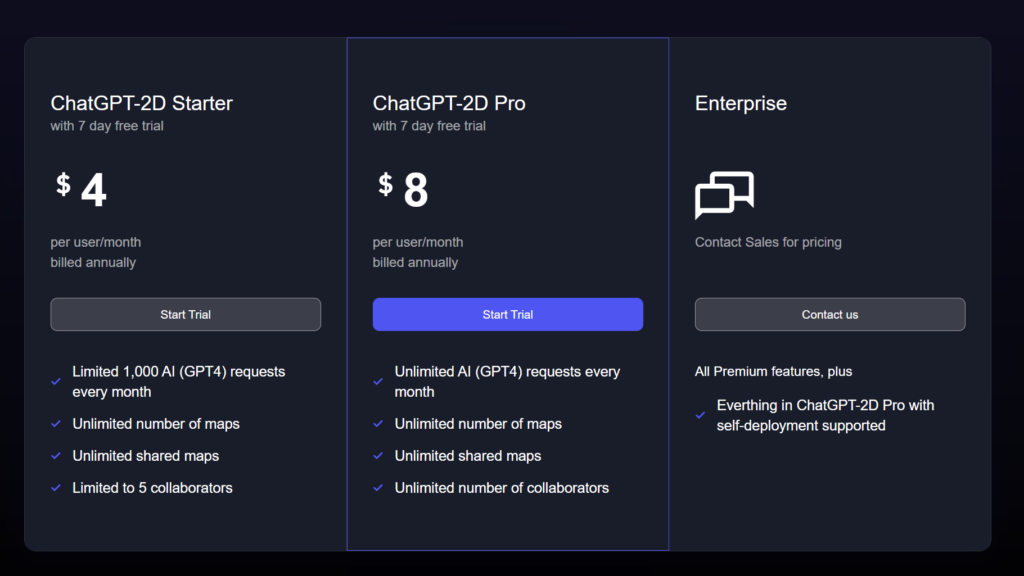The height and width of the screenshot is (576, 1024).
Task: Start Trial for ChatGPT-2D Starter plan
Action: pyautogui.click(x=186, y=314)
